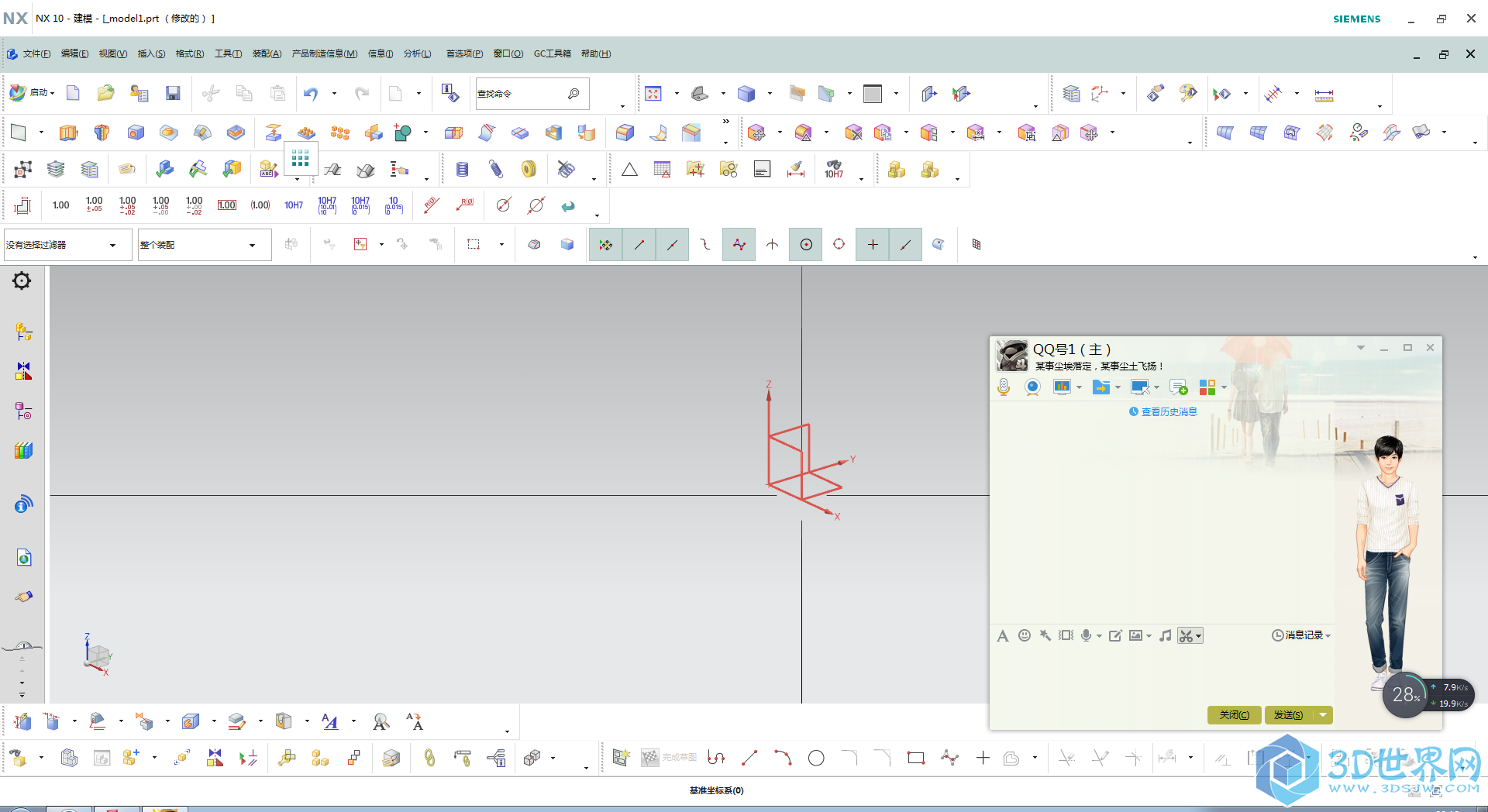
Task: Toggle Existing Point snap option
Action: tap(873, 245)
